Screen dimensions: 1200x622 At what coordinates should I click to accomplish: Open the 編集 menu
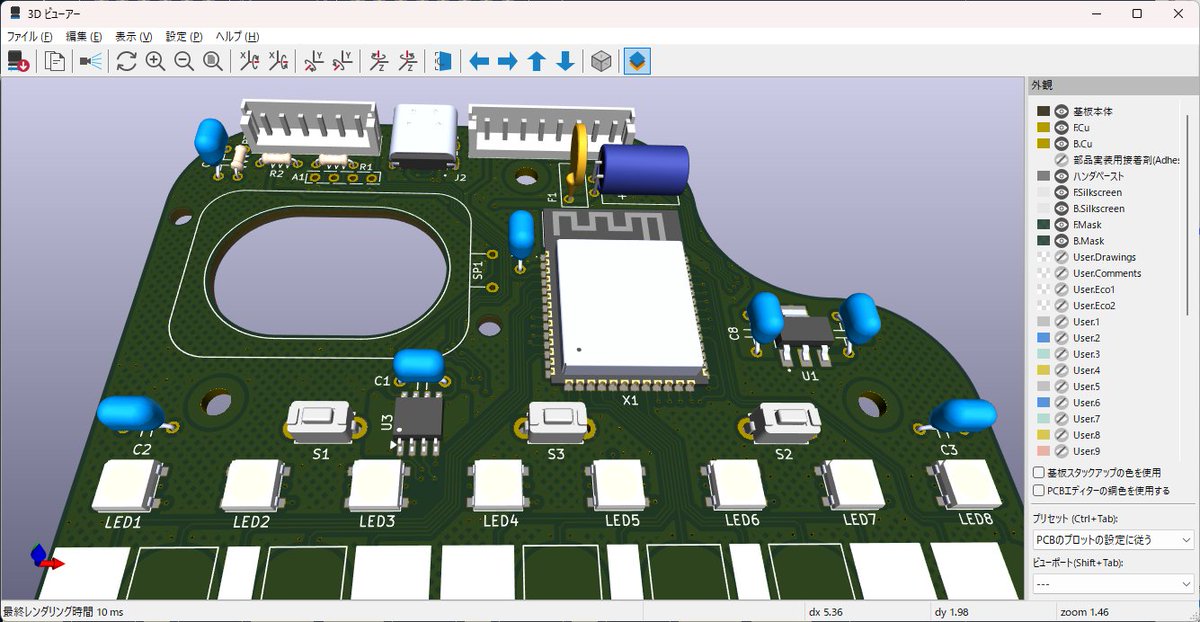tap(84, 36)
